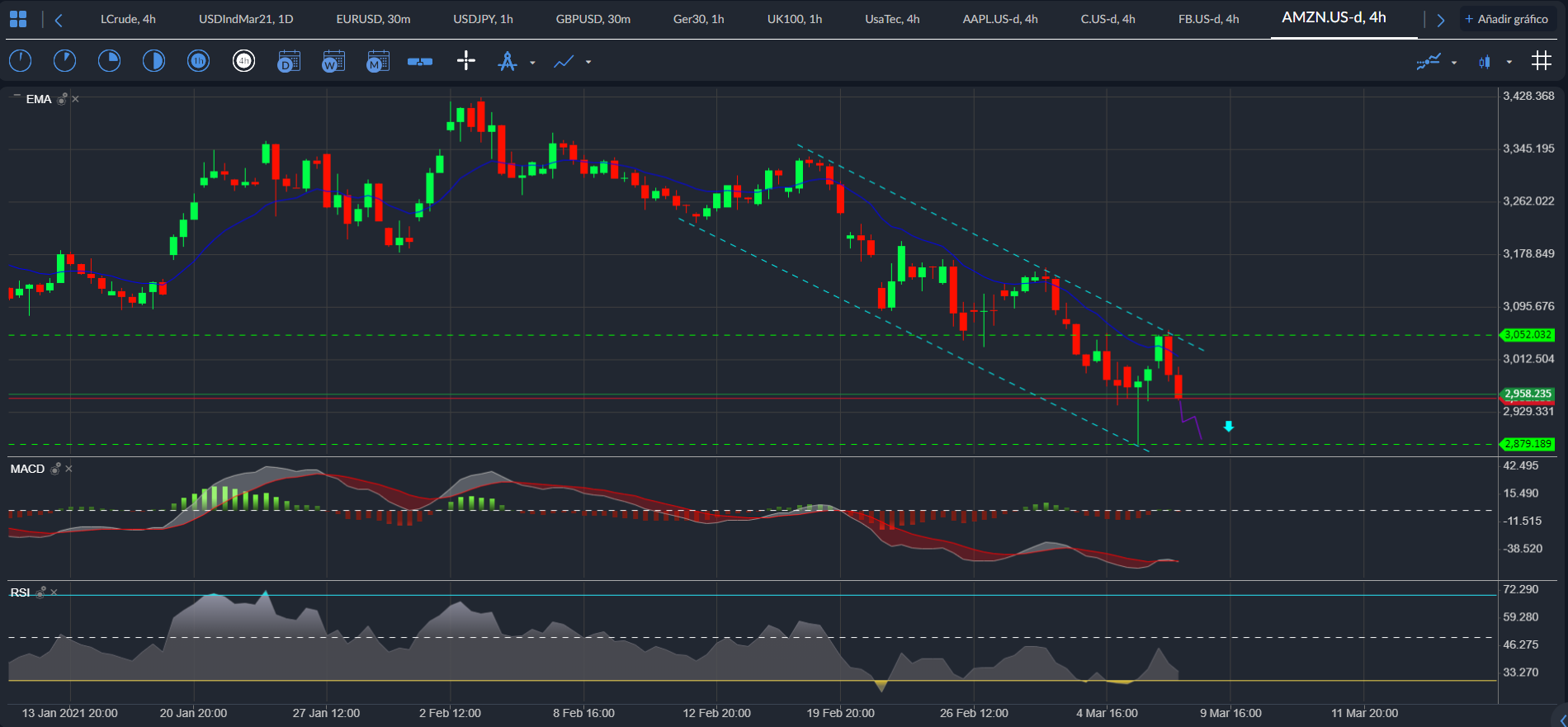The height and width of the screenshot is (727, 1568).
Task: Select the 1-minute timeframe clock icon
Action: tap(20, 60)
